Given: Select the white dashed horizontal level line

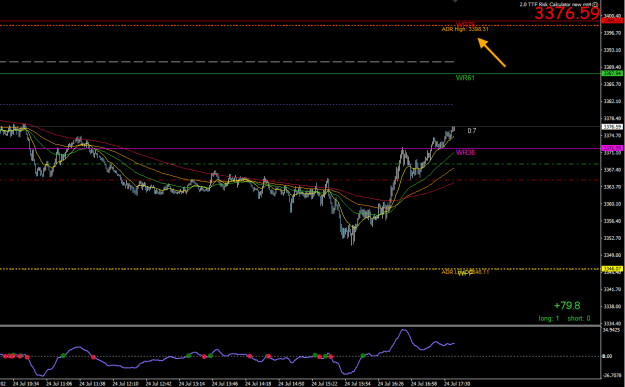Looking at the screenshot, I should 227,62.
